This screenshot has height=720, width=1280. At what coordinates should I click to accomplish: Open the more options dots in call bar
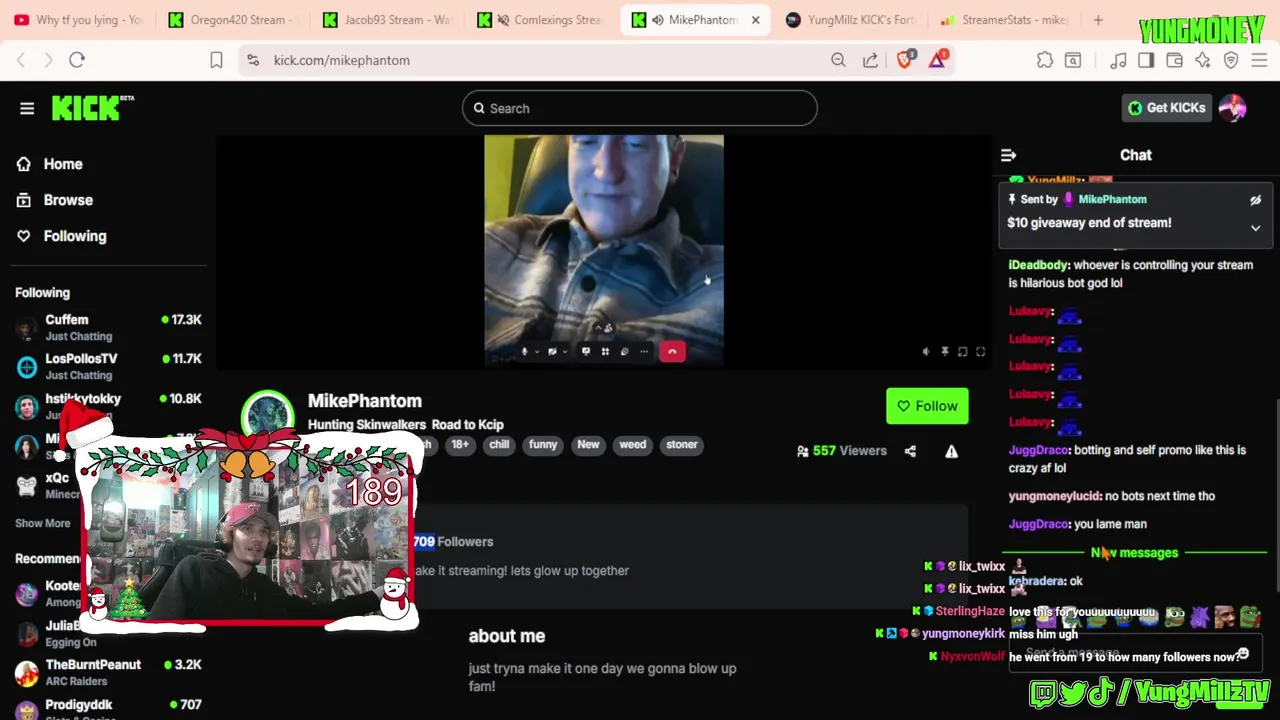(644, 352)
